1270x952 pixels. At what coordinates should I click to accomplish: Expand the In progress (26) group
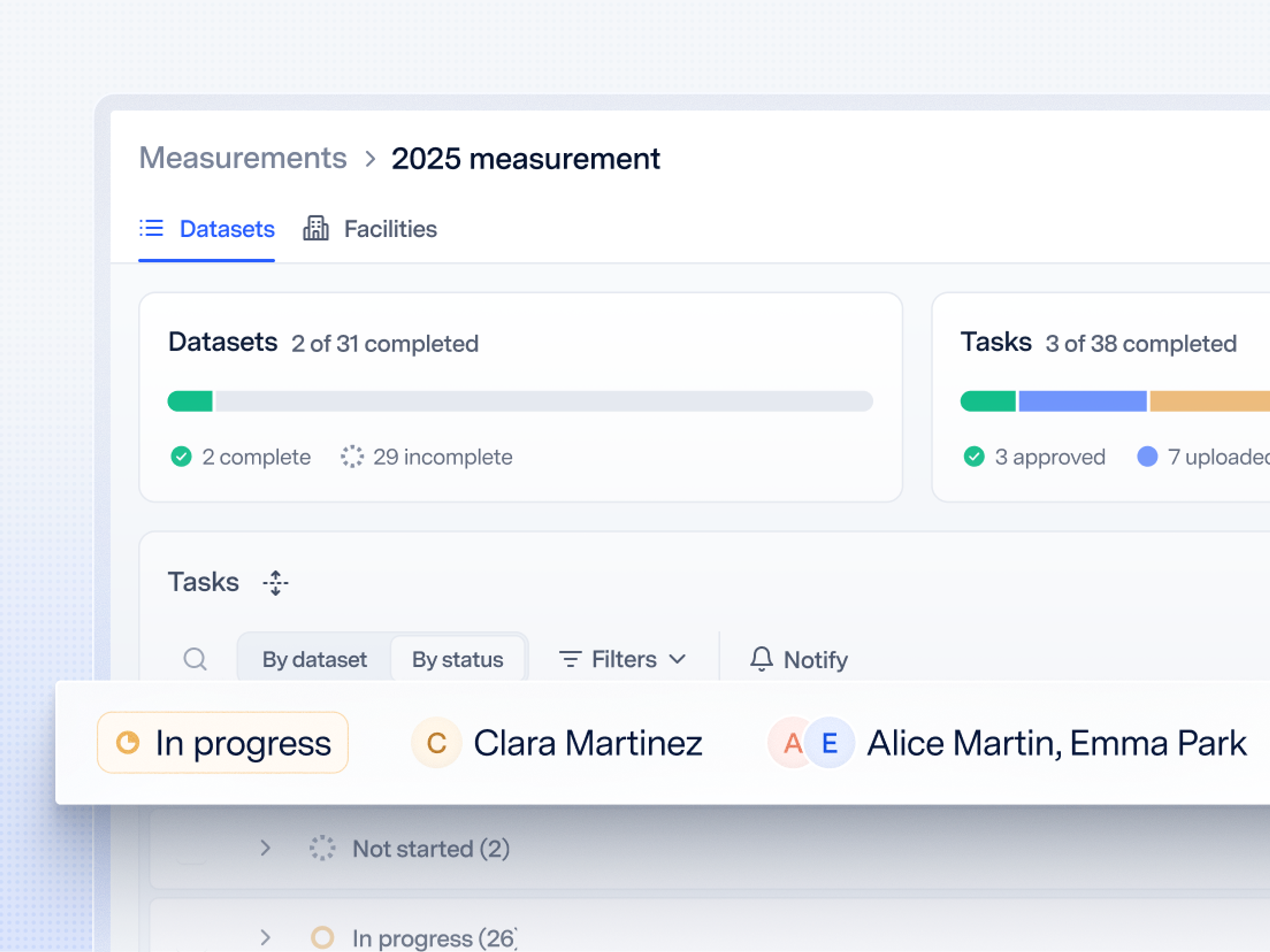pyautogui.click(x=265, y=938)
